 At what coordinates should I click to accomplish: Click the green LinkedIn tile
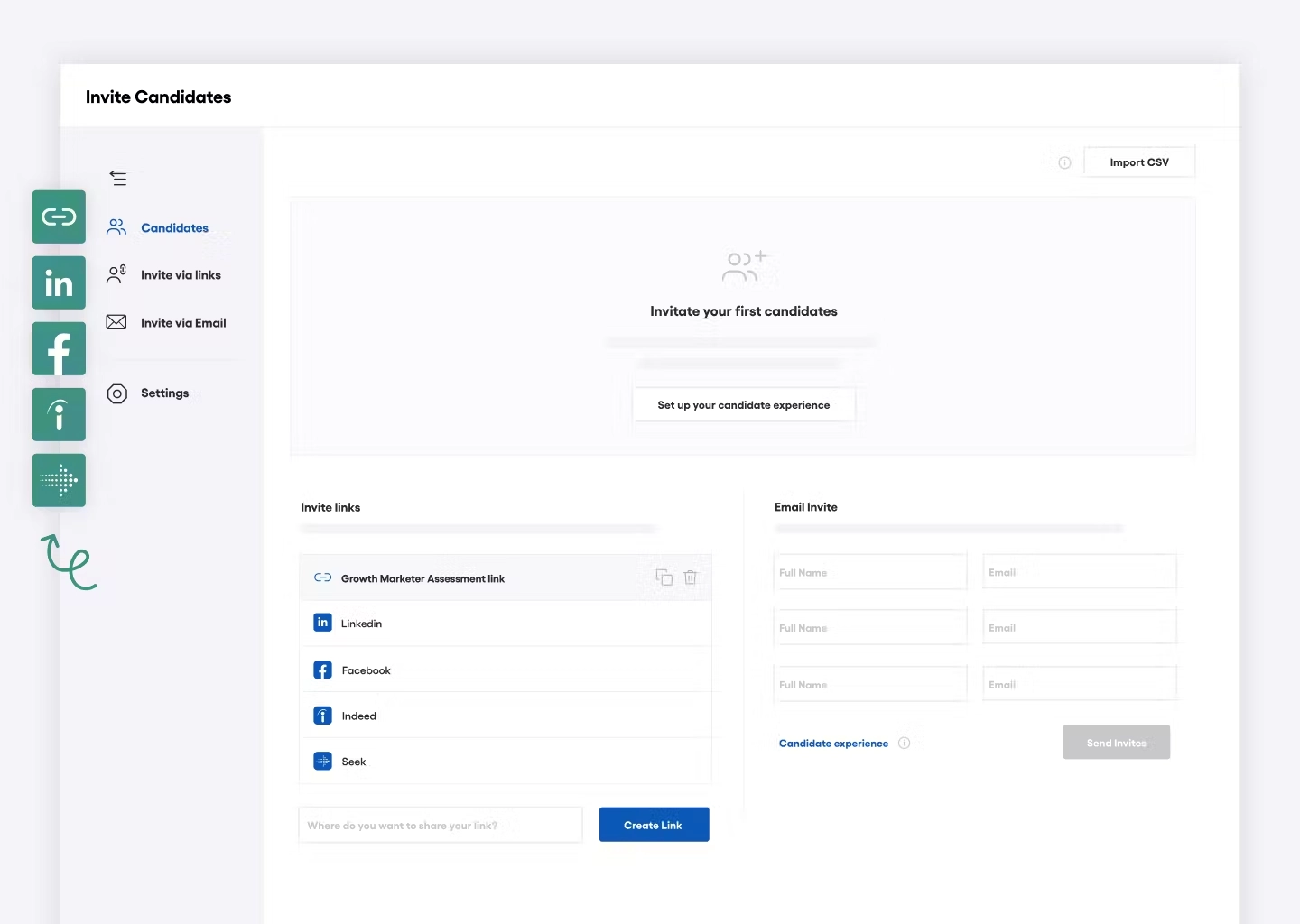pos(59,282)
